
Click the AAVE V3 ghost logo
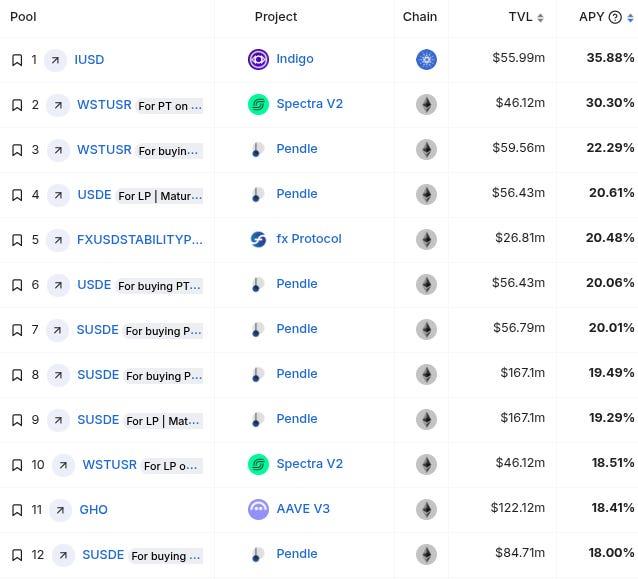click(x=258, y=509)
